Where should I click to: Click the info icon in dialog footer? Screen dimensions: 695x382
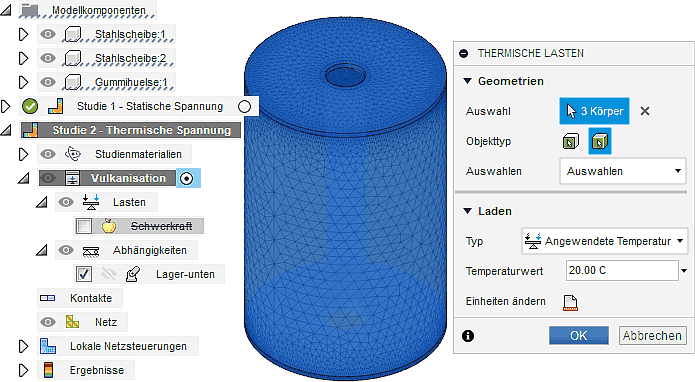pos(468,336)
